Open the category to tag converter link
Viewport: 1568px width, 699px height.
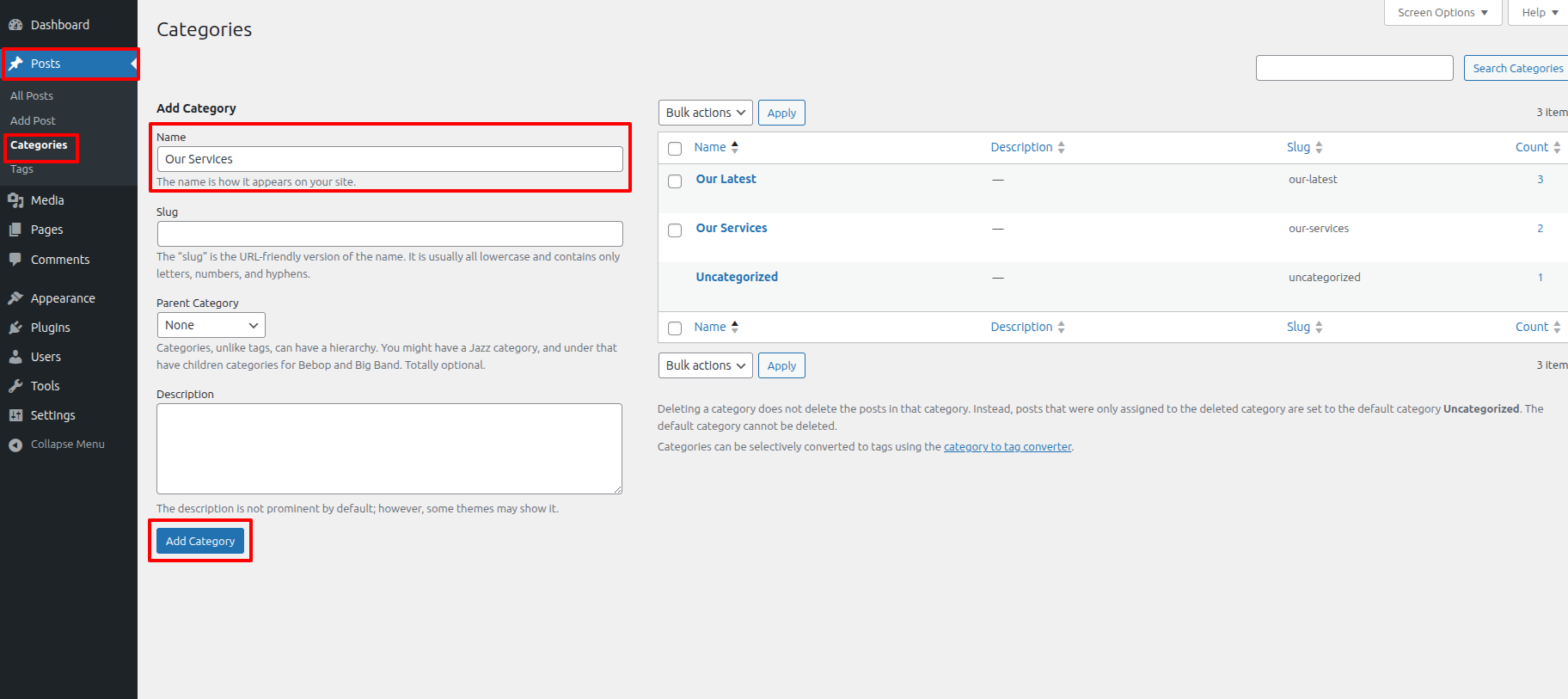click(1008, 447)
